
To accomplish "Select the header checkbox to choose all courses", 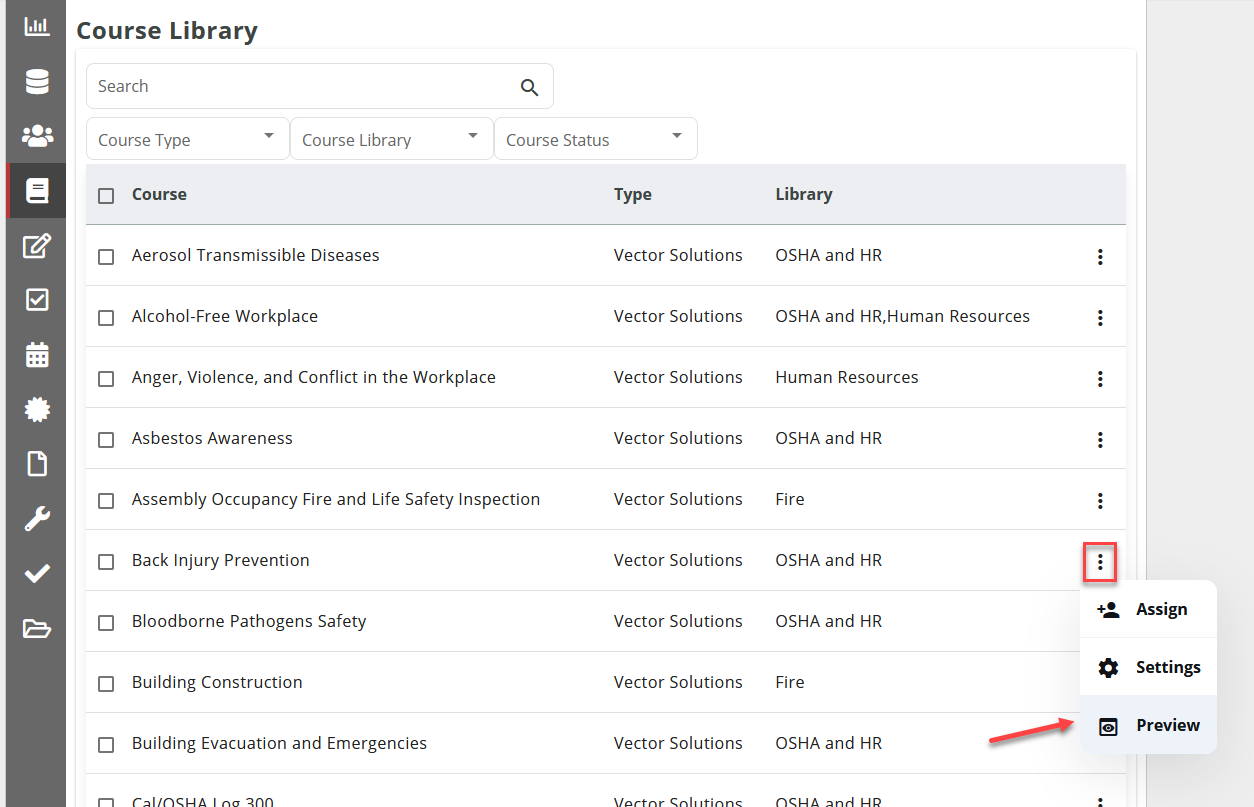I will 106,194.
